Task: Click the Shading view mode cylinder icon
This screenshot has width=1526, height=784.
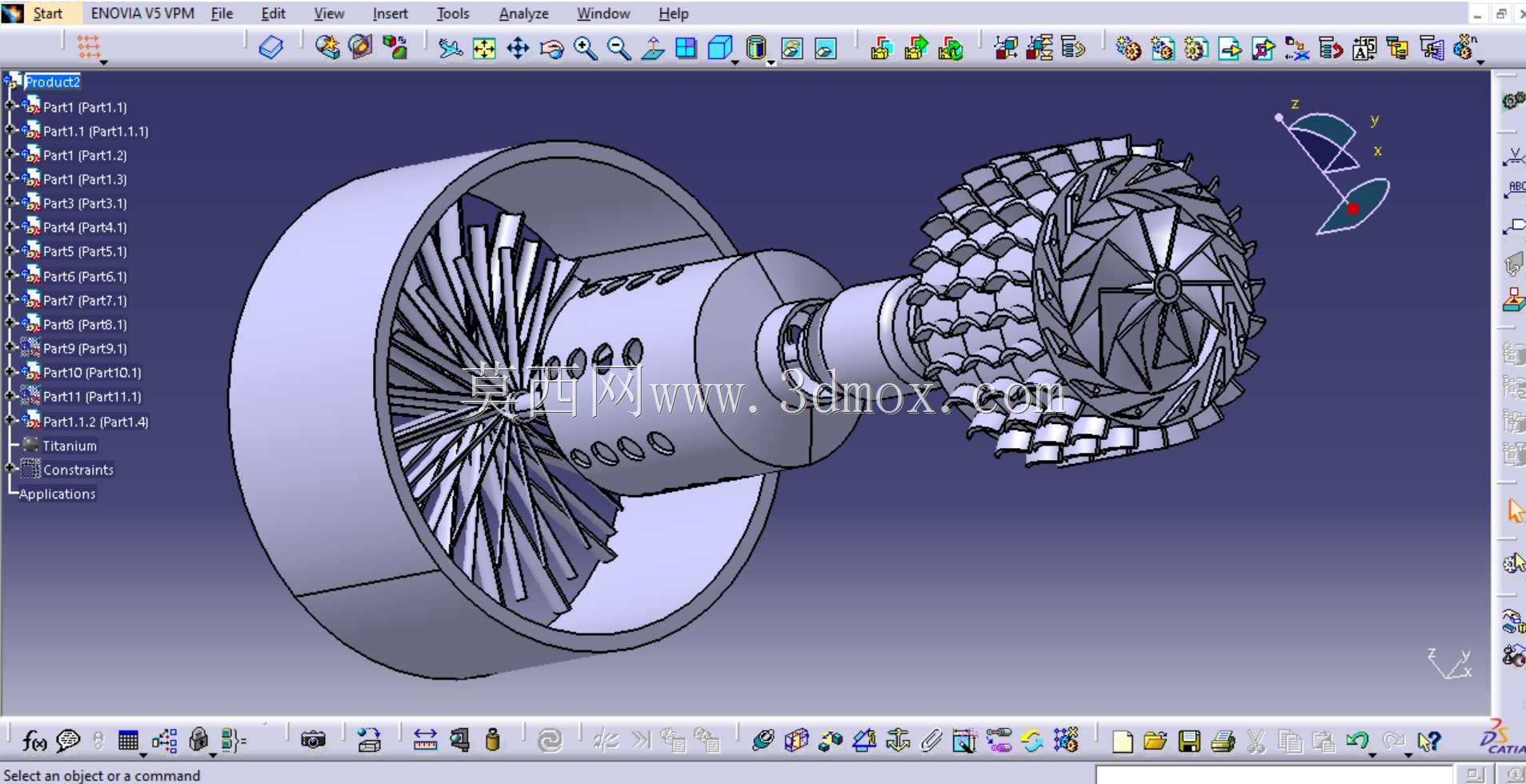Action: pos(755,48)
